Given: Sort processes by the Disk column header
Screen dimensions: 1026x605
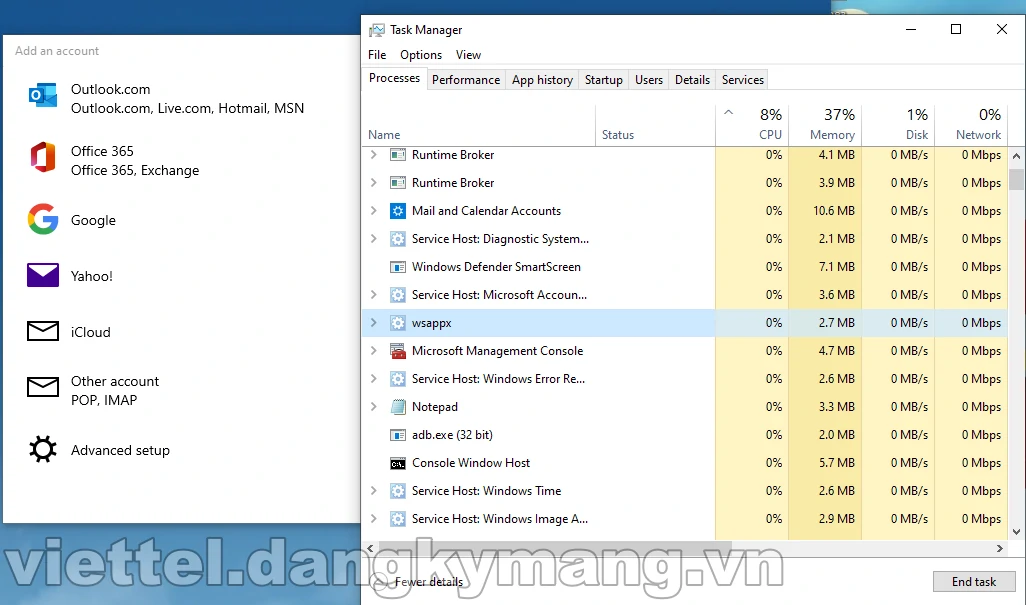Looking at the screenshot, I should (x=898, y=124).
